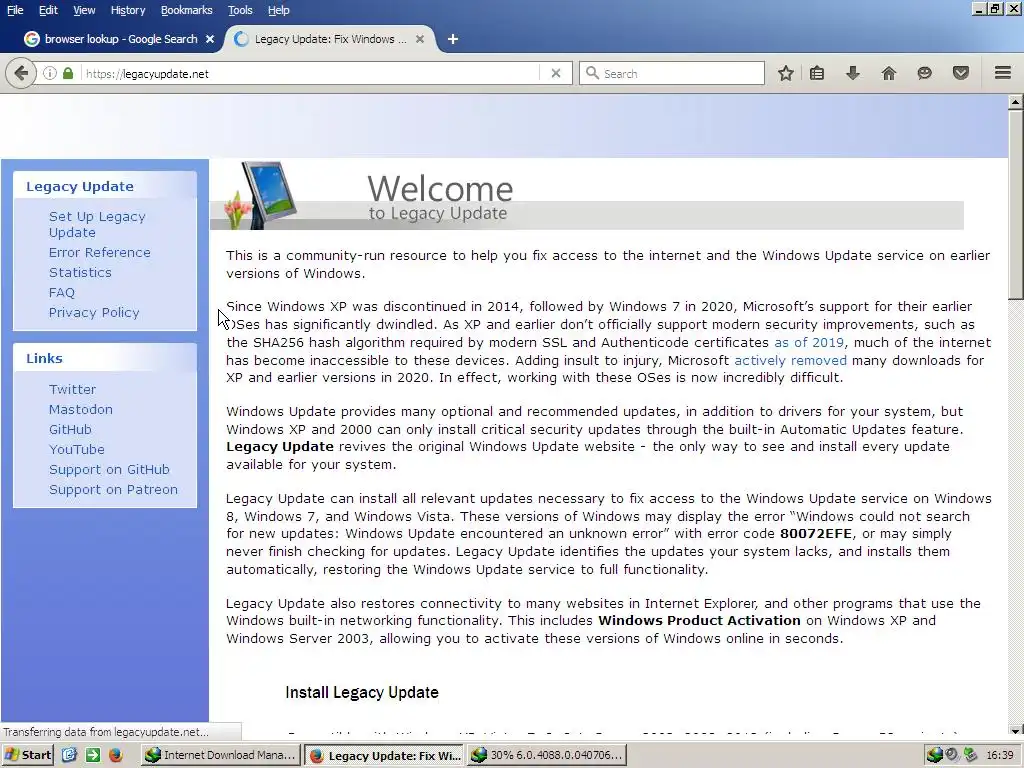Viewport: 1024px width, 768px height.
Task: Switch to Legacy Update taskbar button
Action: point(384,755)
